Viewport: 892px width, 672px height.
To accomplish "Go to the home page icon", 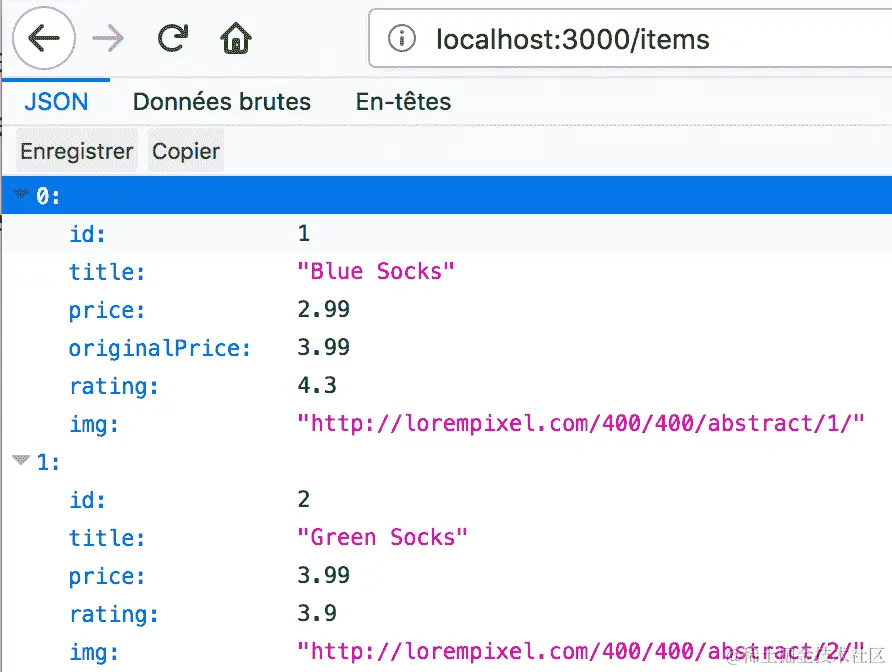I will [235, 40].
